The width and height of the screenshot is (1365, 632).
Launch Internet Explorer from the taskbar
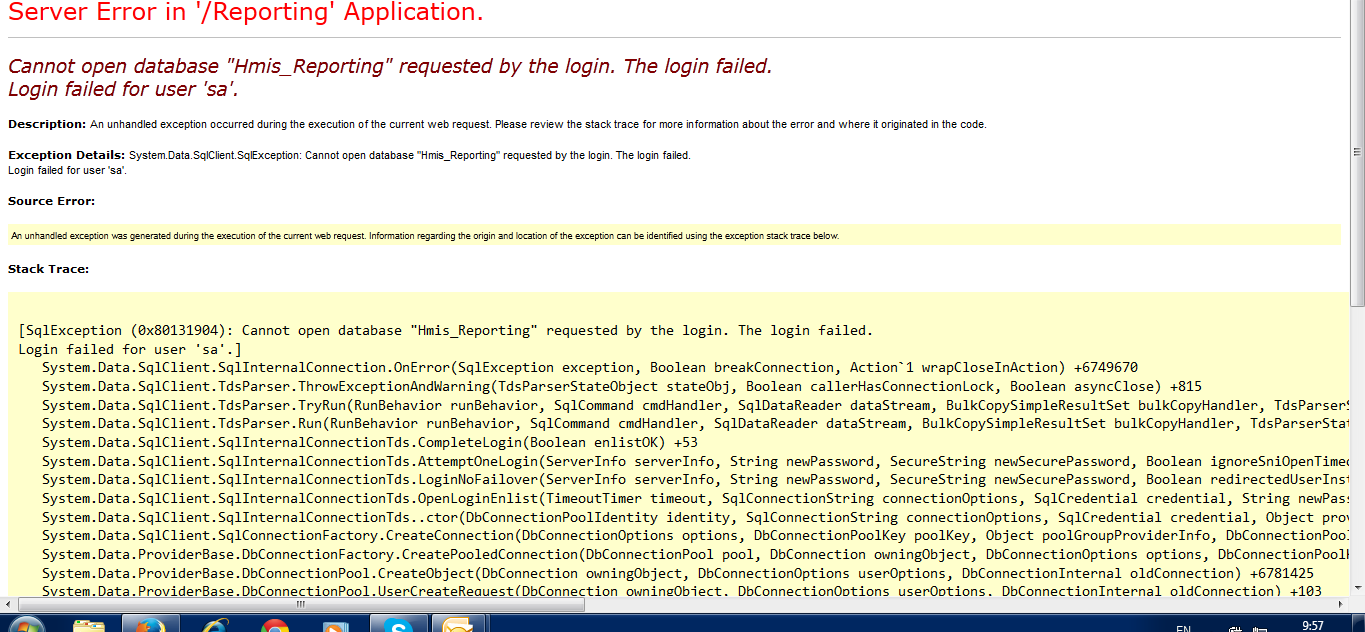point(213,626)
